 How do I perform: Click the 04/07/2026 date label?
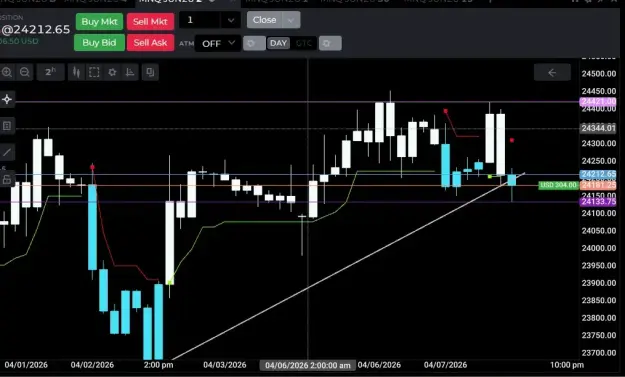(445, 365)
